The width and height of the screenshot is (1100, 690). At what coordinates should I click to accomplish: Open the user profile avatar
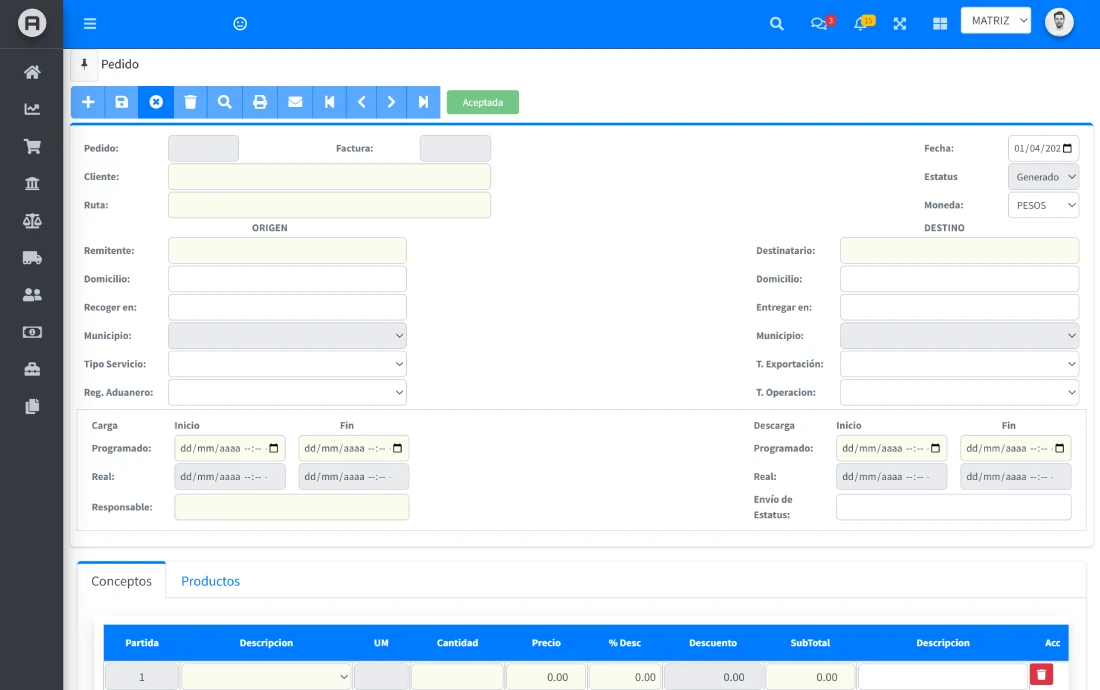pyautogui.click(x=1059, y=22)
